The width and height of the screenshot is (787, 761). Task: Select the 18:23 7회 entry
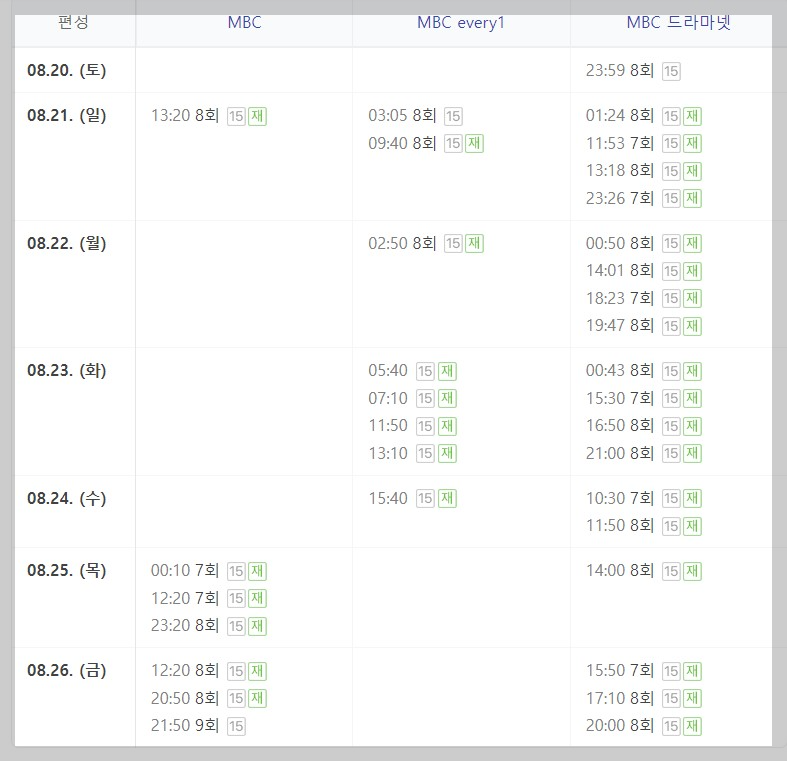[x=620, y=298]
